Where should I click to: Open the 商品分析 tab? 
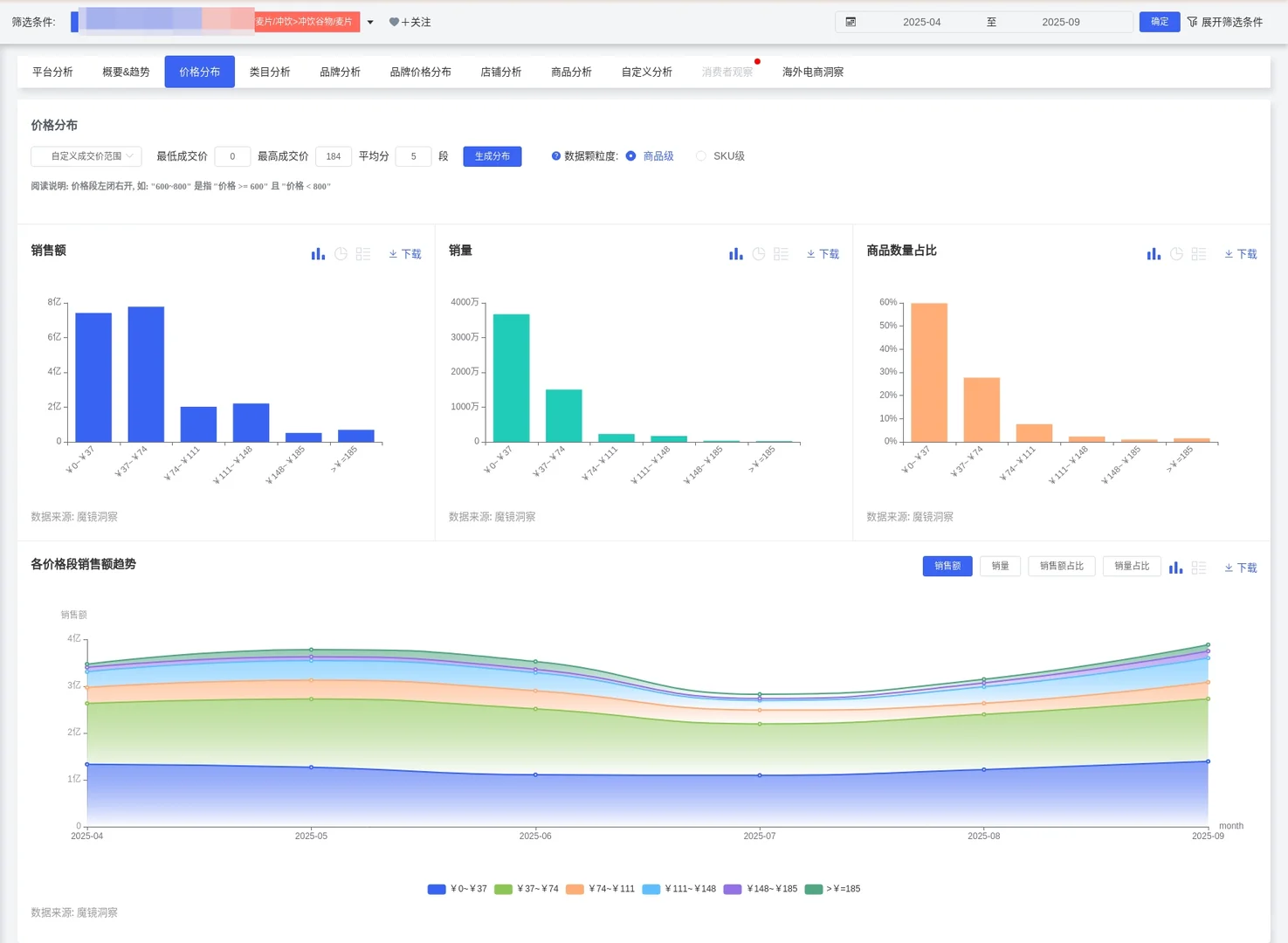(571, 72)
